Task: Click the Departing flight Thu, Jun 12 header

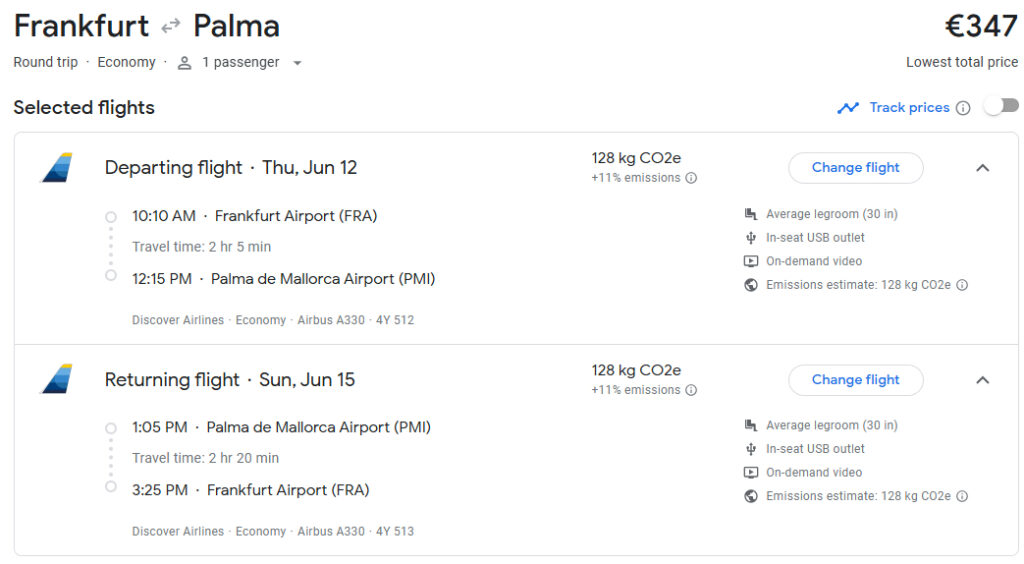Action: (230, 168)
